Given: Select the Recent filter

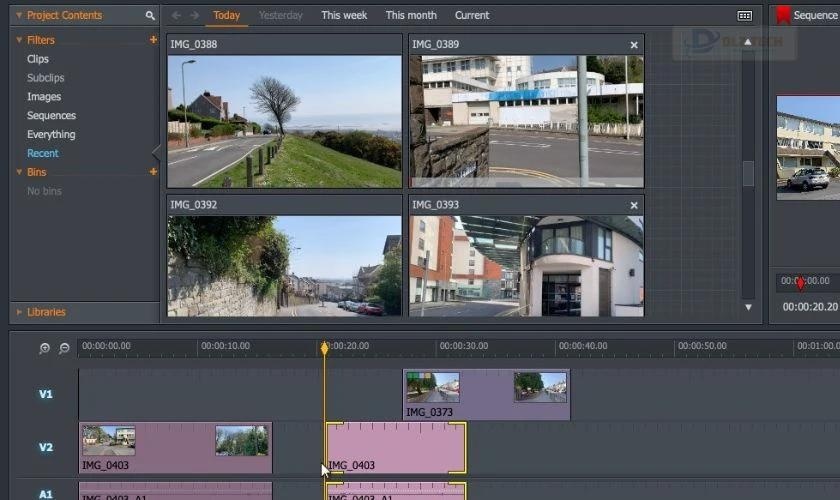Looking at the screenshot, I should tap(43, 153).
